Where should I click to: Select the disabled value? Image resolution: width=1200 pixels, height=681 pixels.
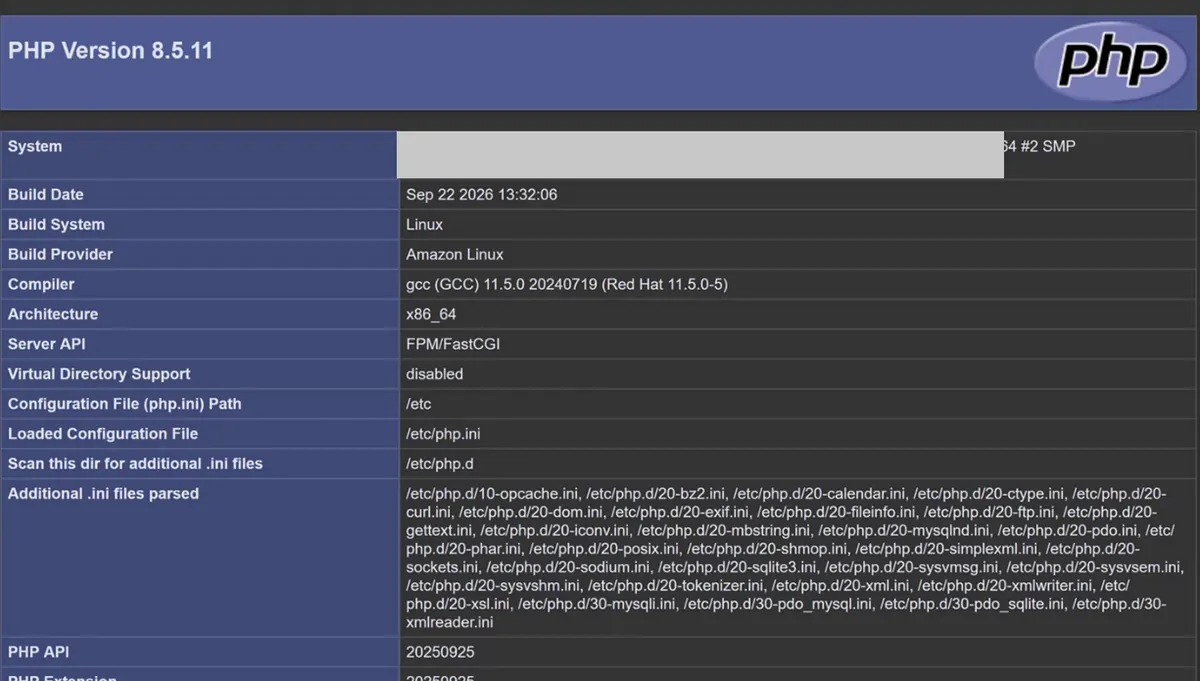(435, 374)
